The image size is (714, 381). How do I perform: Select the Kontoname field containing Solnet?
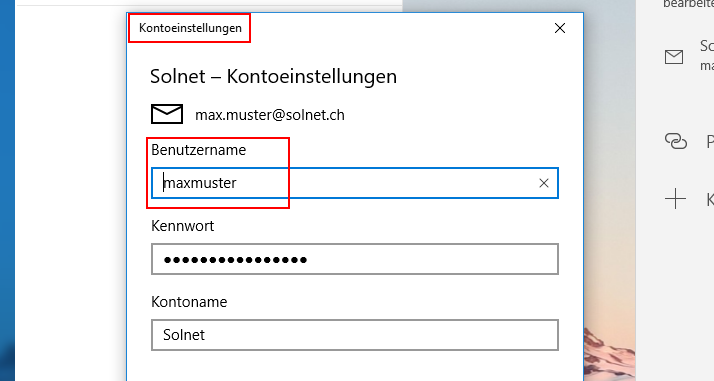click(x=355, y=335)
